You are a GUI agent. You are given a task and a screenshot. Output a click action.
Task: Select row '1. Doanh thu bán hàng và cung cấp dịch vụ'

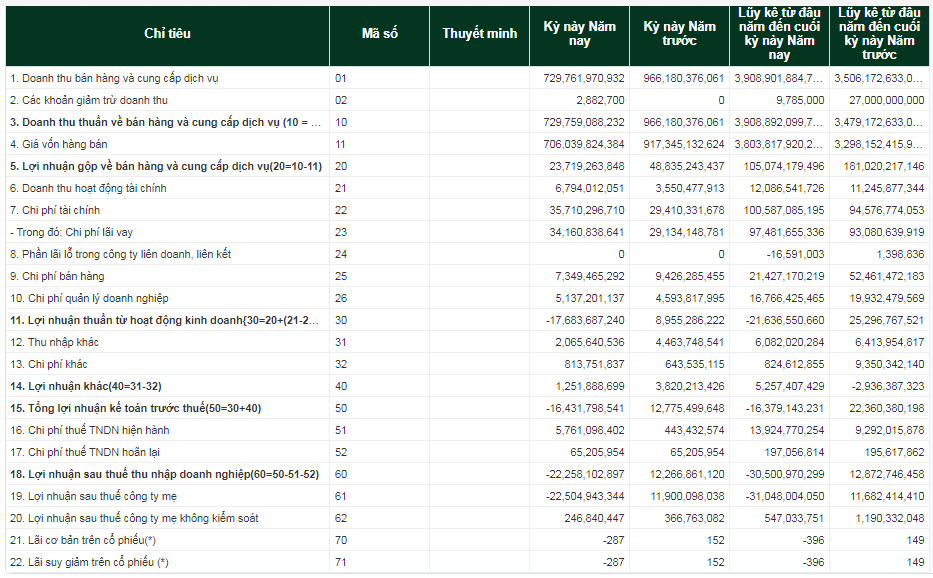click(x=467, y=78)
